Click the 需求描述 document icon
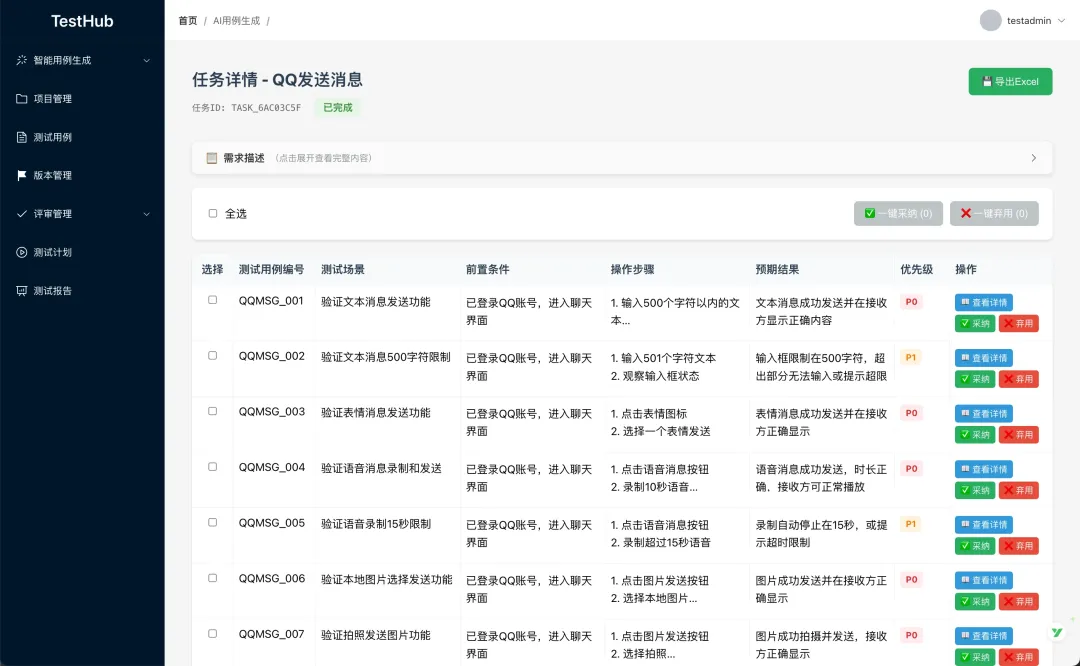1080x666 pixels. click(x=211, y=157)
